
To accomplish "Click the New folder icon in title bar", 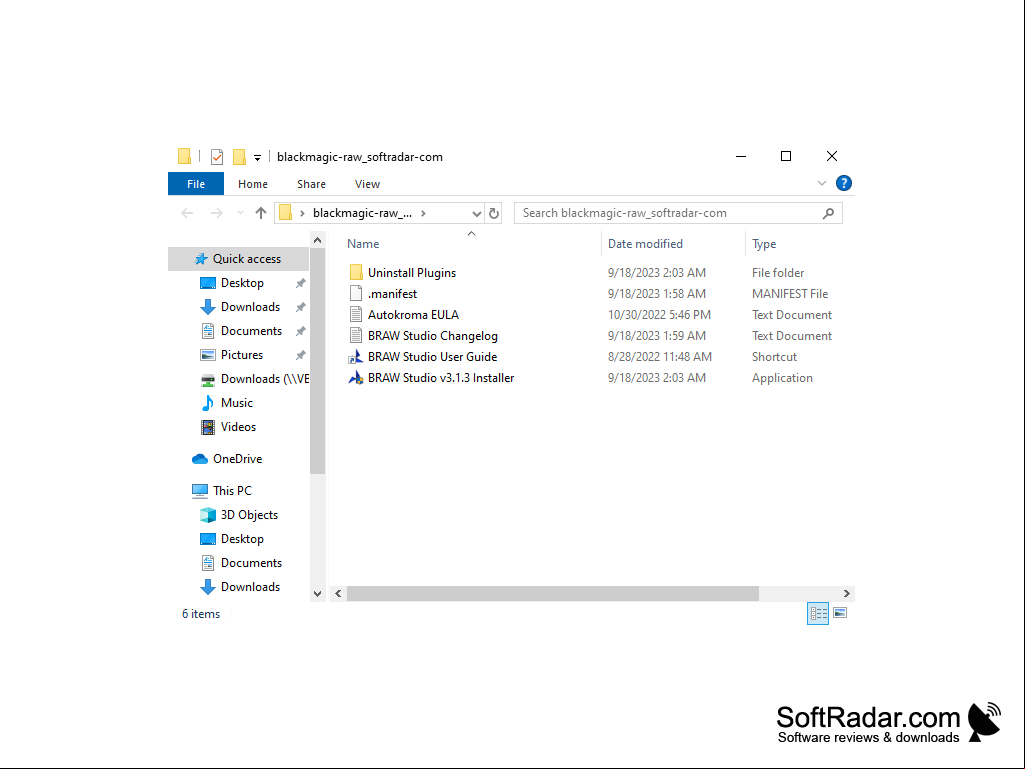I will pos(239,157).
